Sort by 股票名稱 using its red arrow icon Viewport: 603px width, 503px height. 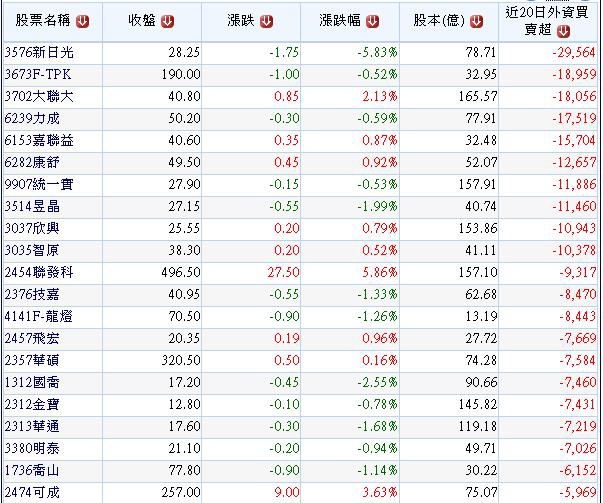82,22
